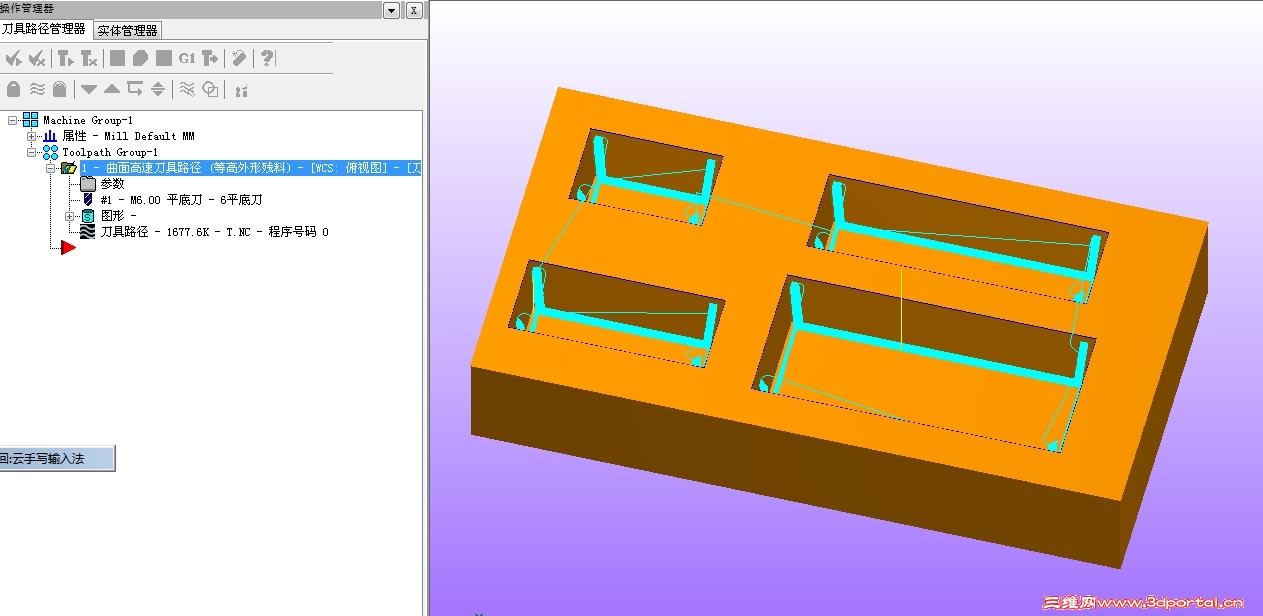Open the 参数 parameters folder icon
The height and width of the screenshot is (616, 1263).
click(88, 184)
